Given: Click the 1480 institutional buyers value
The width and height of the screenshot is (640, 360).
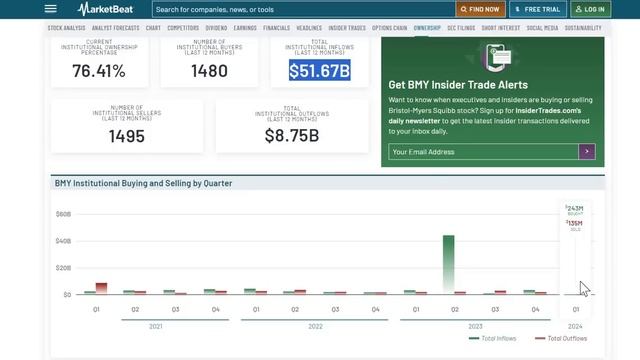Looking at the screenshot, I should 209,71.
